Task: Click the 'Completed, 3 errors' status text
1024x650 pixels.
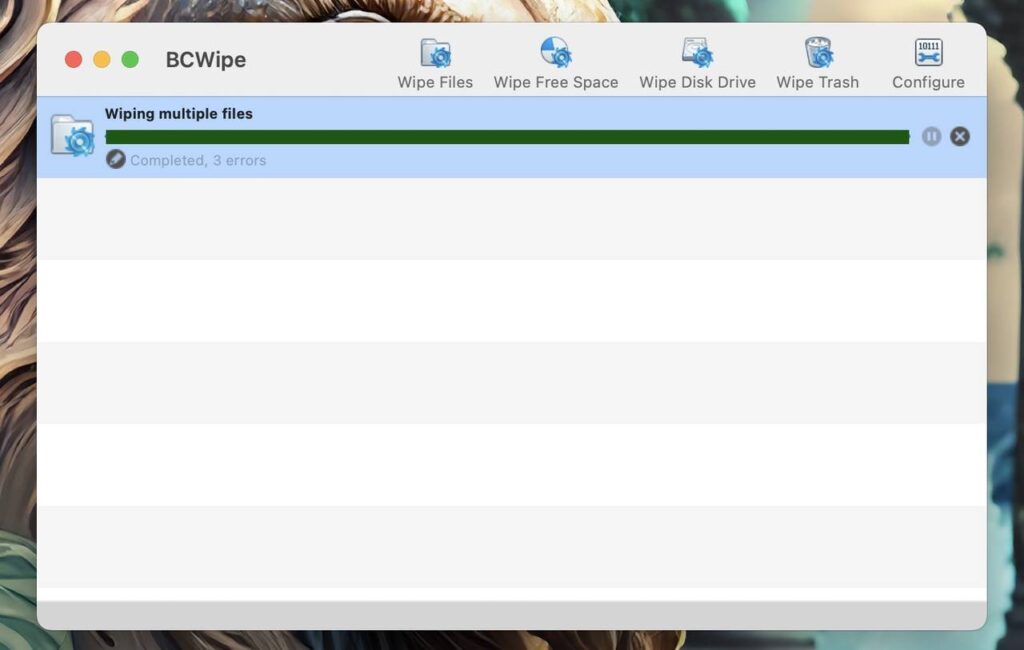Action: [198, 161]
